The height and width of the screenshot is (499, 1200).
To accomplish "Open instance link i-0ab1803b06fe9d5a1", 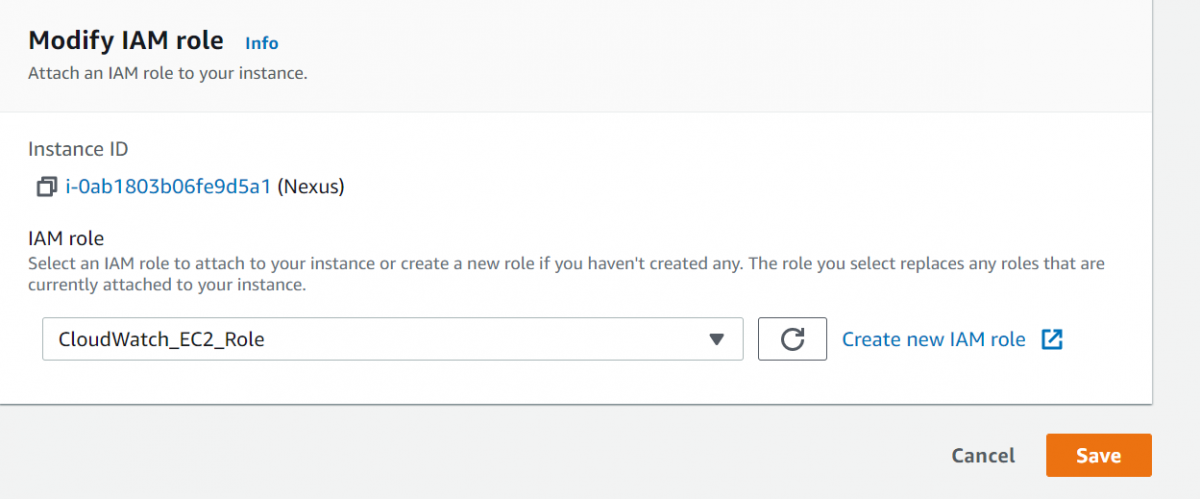I will pos(168,187).
